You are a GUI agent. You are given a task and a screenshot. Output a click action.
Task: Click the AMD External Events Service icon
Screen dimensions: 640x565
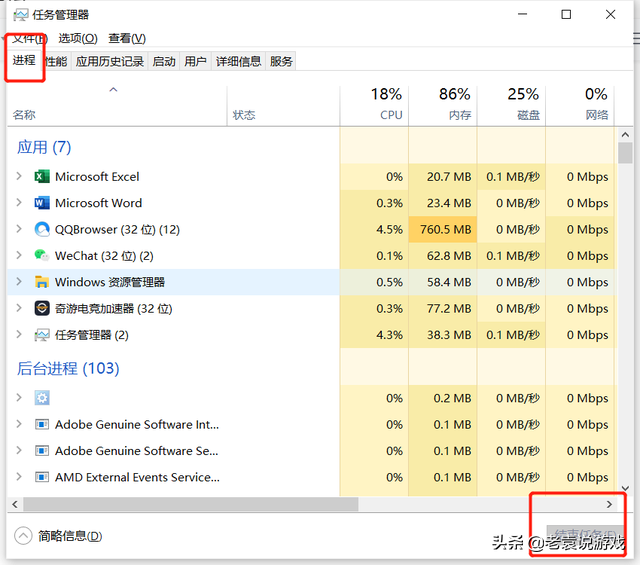pos(42,477)
